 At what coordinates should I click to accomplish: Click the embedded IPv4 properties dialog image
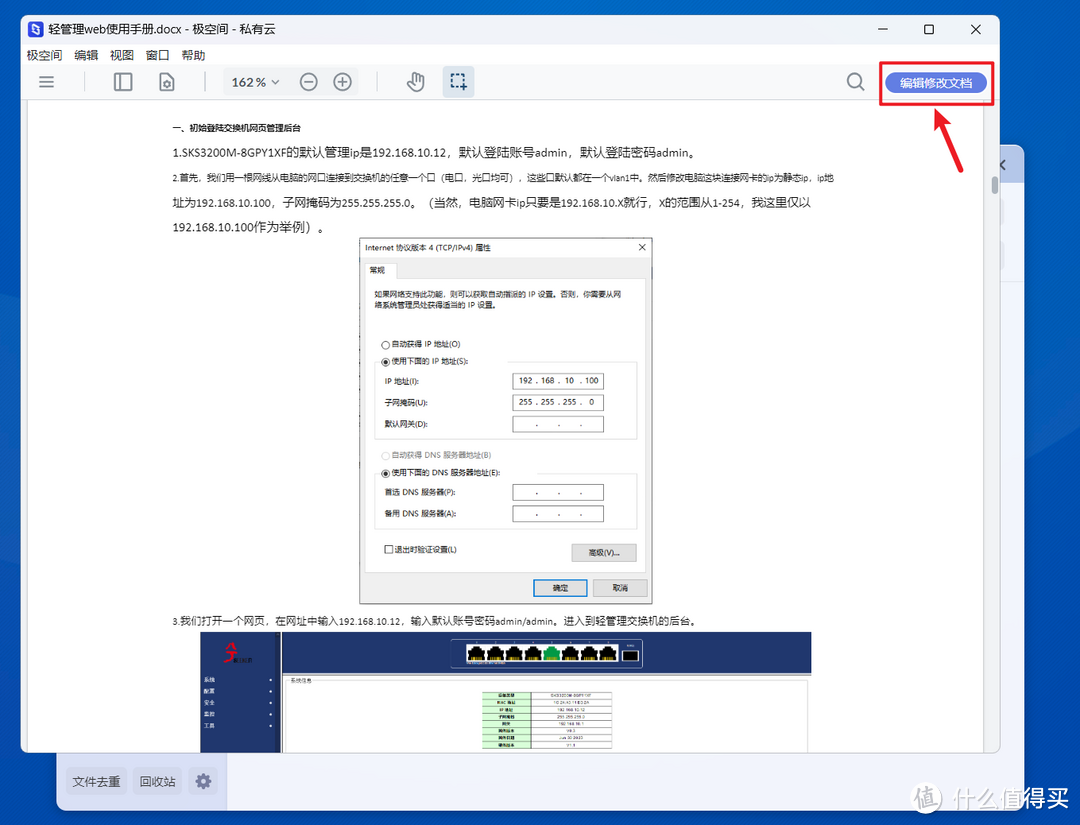coord(506,421)
